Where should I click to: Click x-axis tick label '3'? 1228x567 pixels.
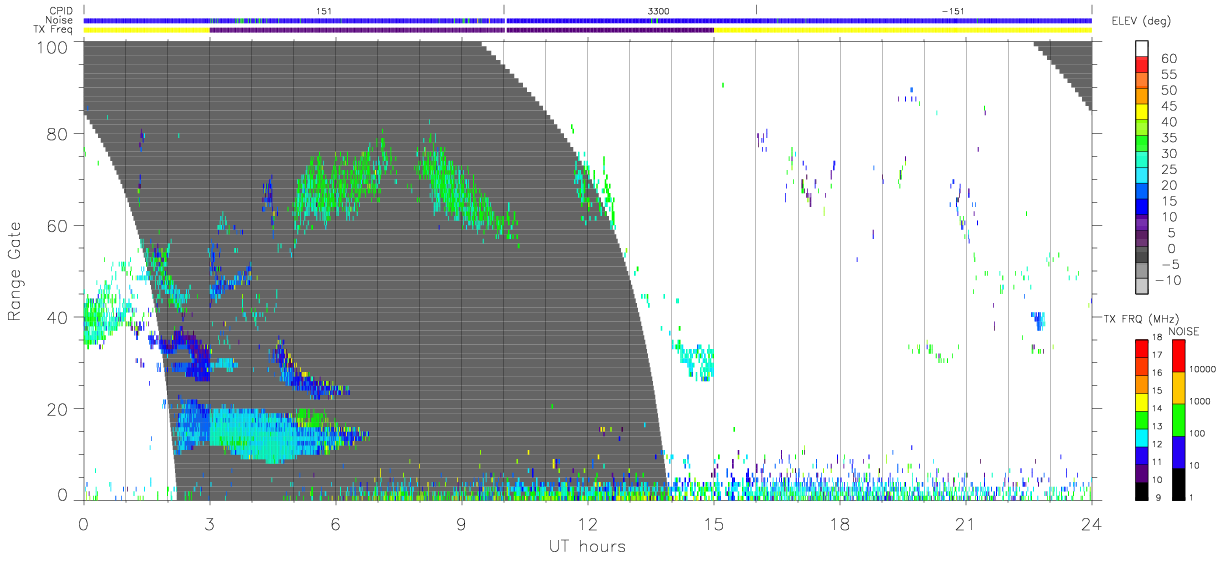(x=209, y=523)
